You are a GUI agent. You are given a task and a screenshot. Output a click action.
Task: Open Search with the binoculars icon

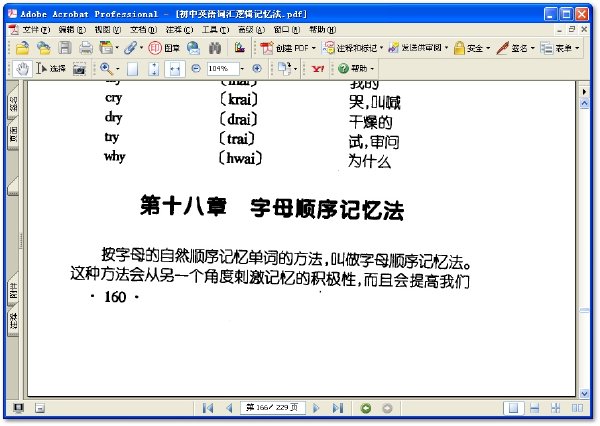215,48
